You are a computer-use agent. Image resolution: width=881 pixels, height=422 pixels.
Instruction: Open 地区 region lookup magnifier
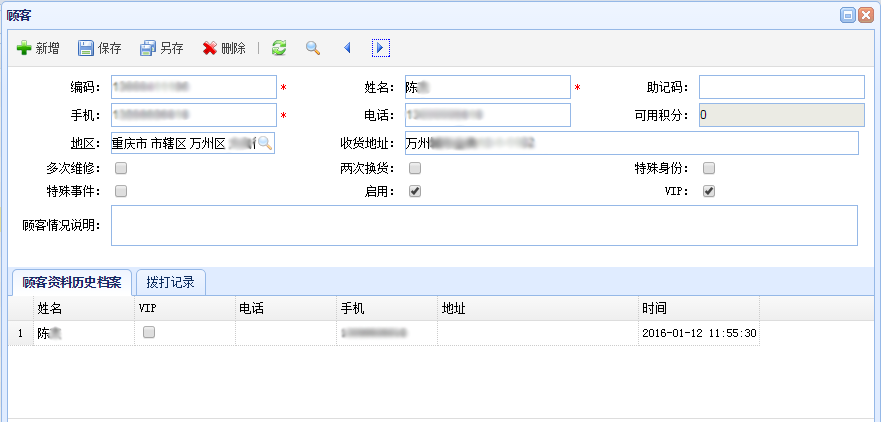tap(265, 144)
